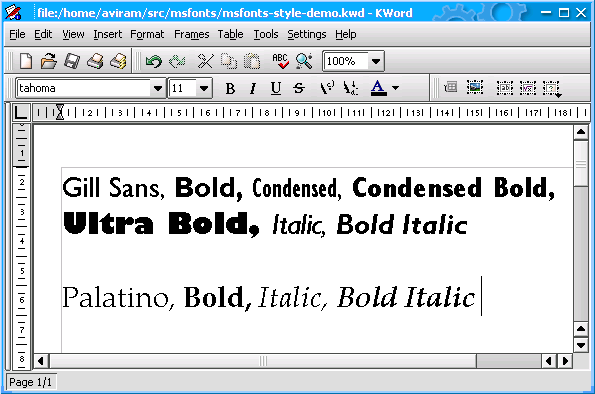Image resolution: width=595 pixels, height=394 pixels.
Task: Toggle superscript formatting
Action: (x=327, y=88)
